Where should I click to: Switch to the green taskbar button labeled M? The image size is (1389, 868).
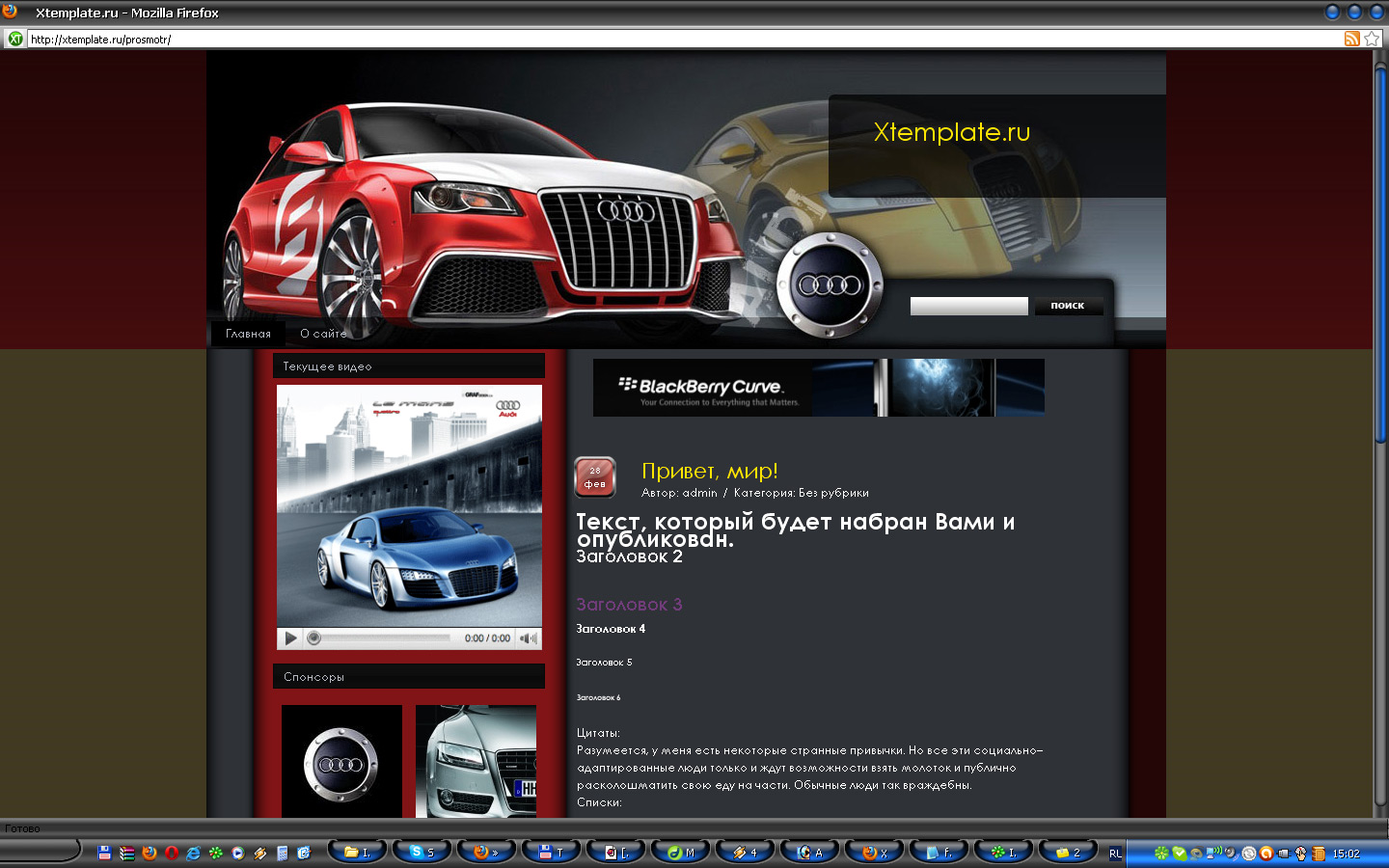tap(681, 852)
